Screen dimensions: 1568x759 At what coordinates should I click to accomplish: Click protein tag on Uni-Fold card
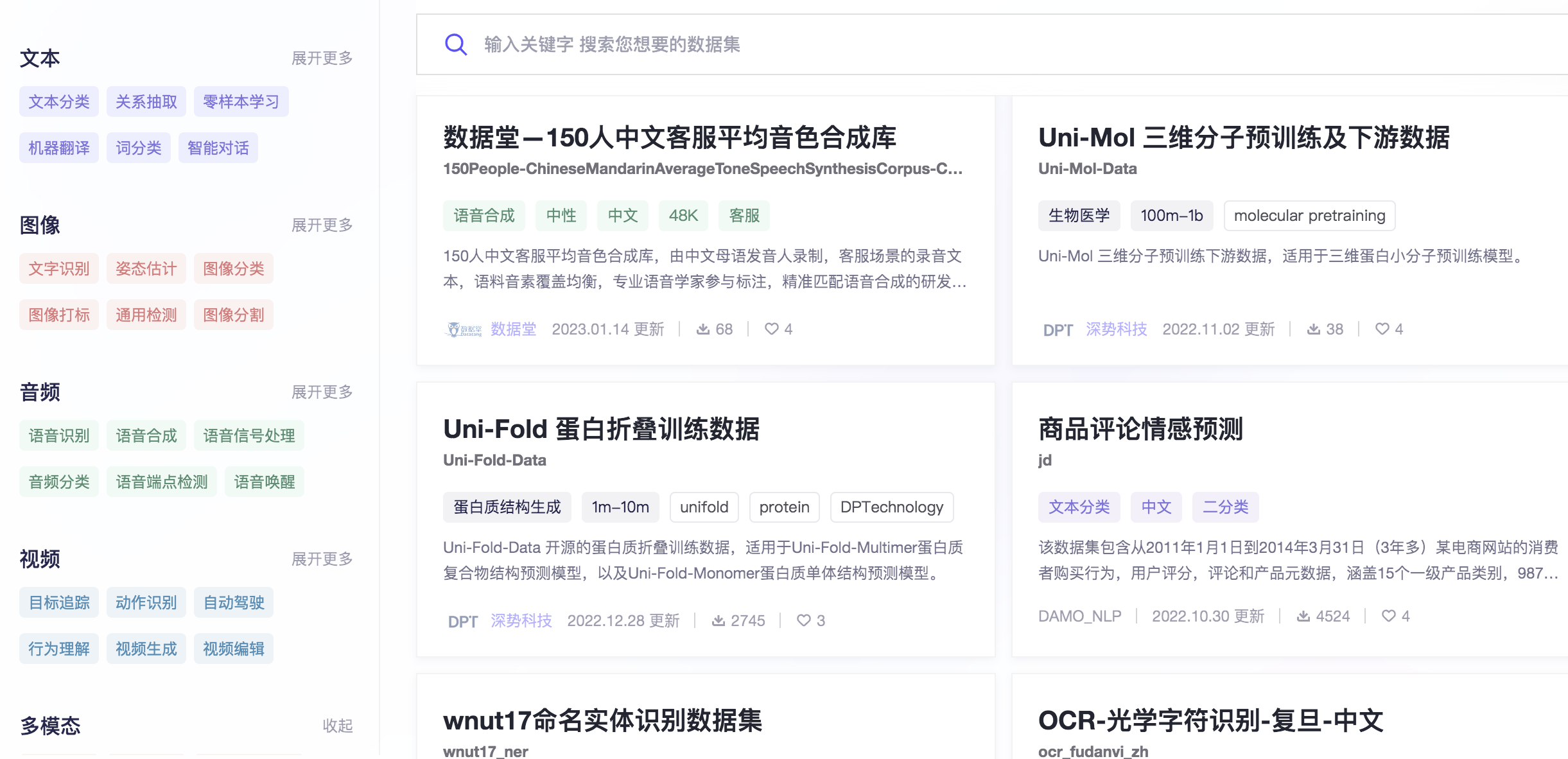(x=785, y=507)
